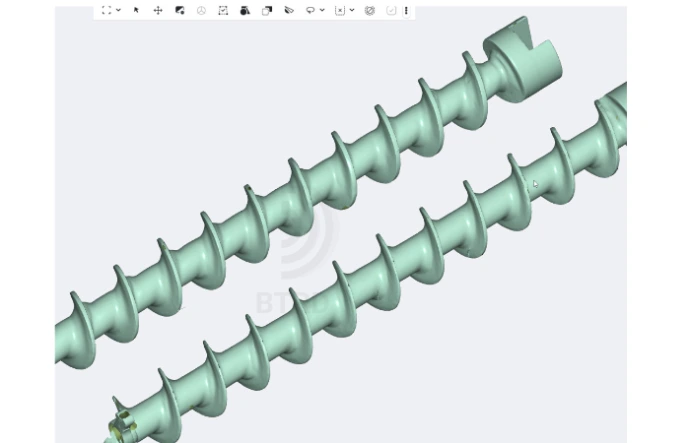Image resolution: width=690 pixels, height=443 pixels.
Task: Click the overlapping squares icon
Action: [x=267, y=11]
